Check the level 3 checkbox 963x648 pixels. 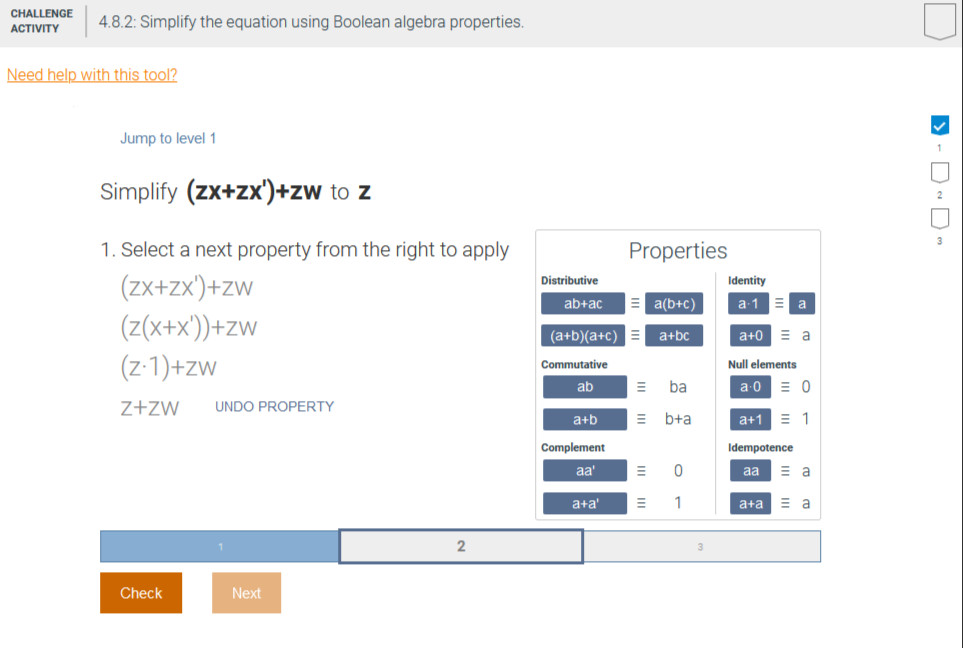[x=939, y=218]
